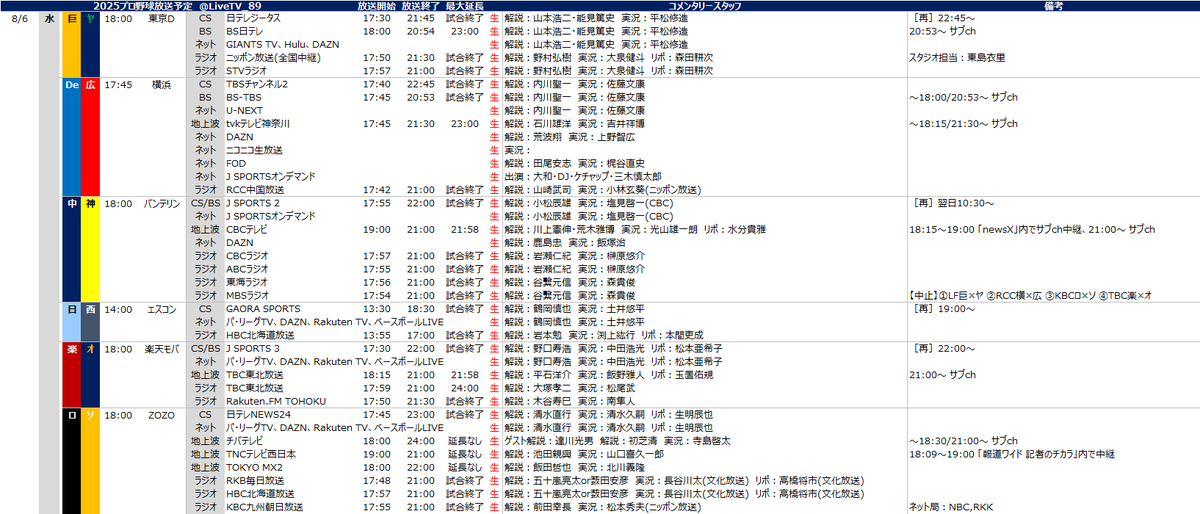Click the 'TNCテレビ西日本' channel cell
The height and width of the screenshot is (514, 1200).
(x=261, y=453)
